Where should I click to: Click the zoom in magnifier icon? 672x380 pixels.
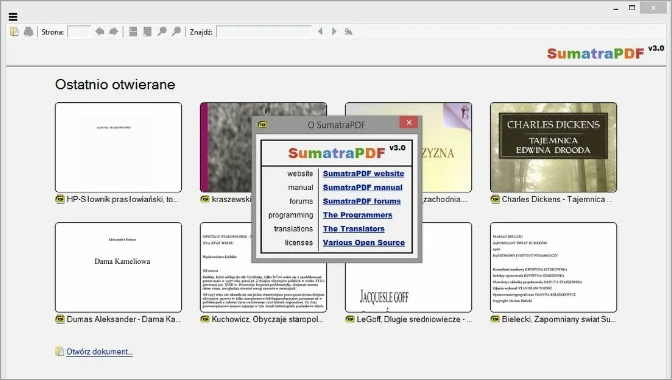[176, 32]
